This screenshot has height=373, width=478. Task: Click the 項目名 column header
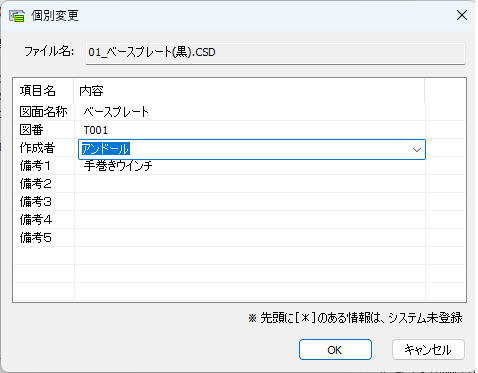point(44,91)
